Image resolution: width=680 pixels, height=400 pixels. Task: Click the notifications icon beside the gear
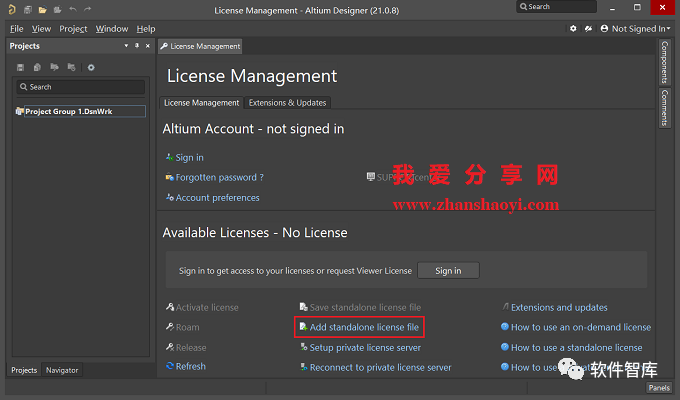pos(588,29)
